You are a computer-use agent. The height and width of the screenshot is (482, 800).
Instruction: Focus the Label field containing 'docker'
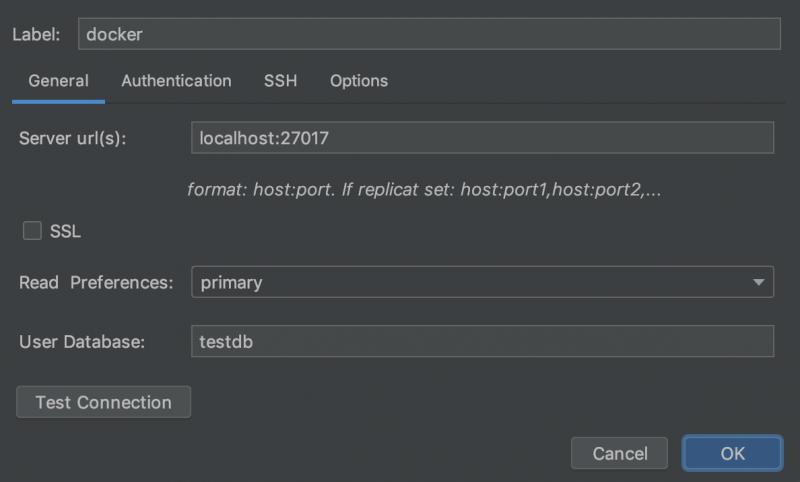click(x=428, y=33)
